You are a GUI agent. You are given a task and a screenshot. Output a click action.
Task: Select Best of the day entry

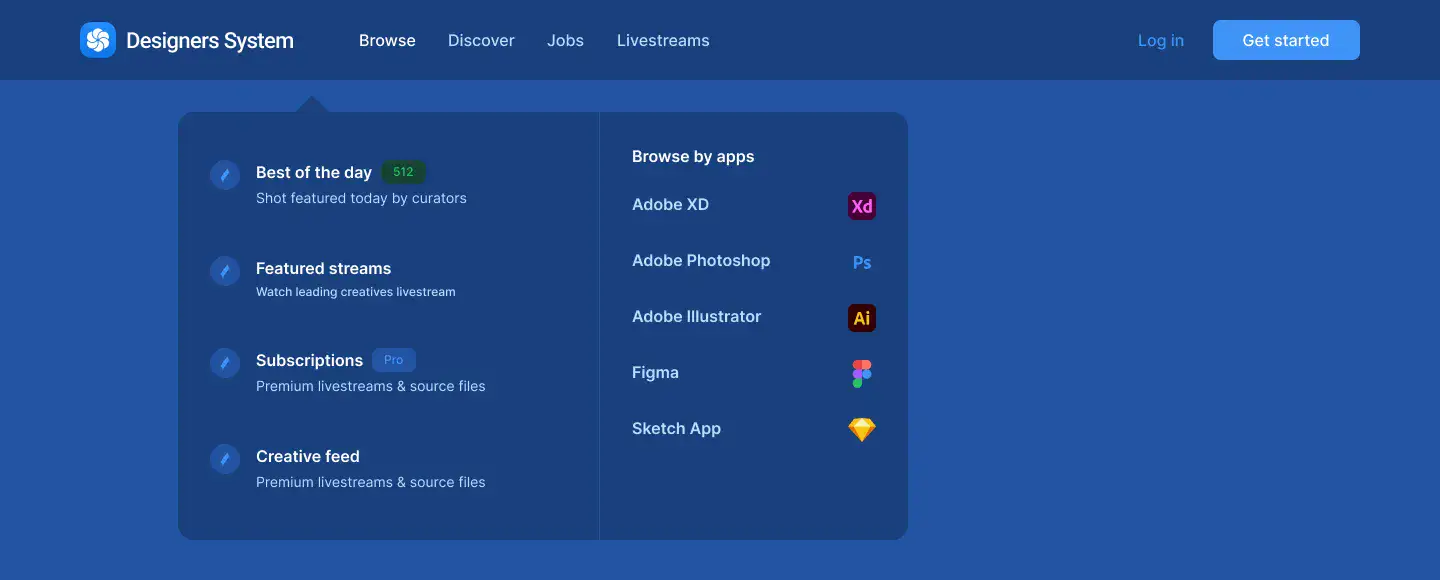pyautogui.click(x=314, y=172)
